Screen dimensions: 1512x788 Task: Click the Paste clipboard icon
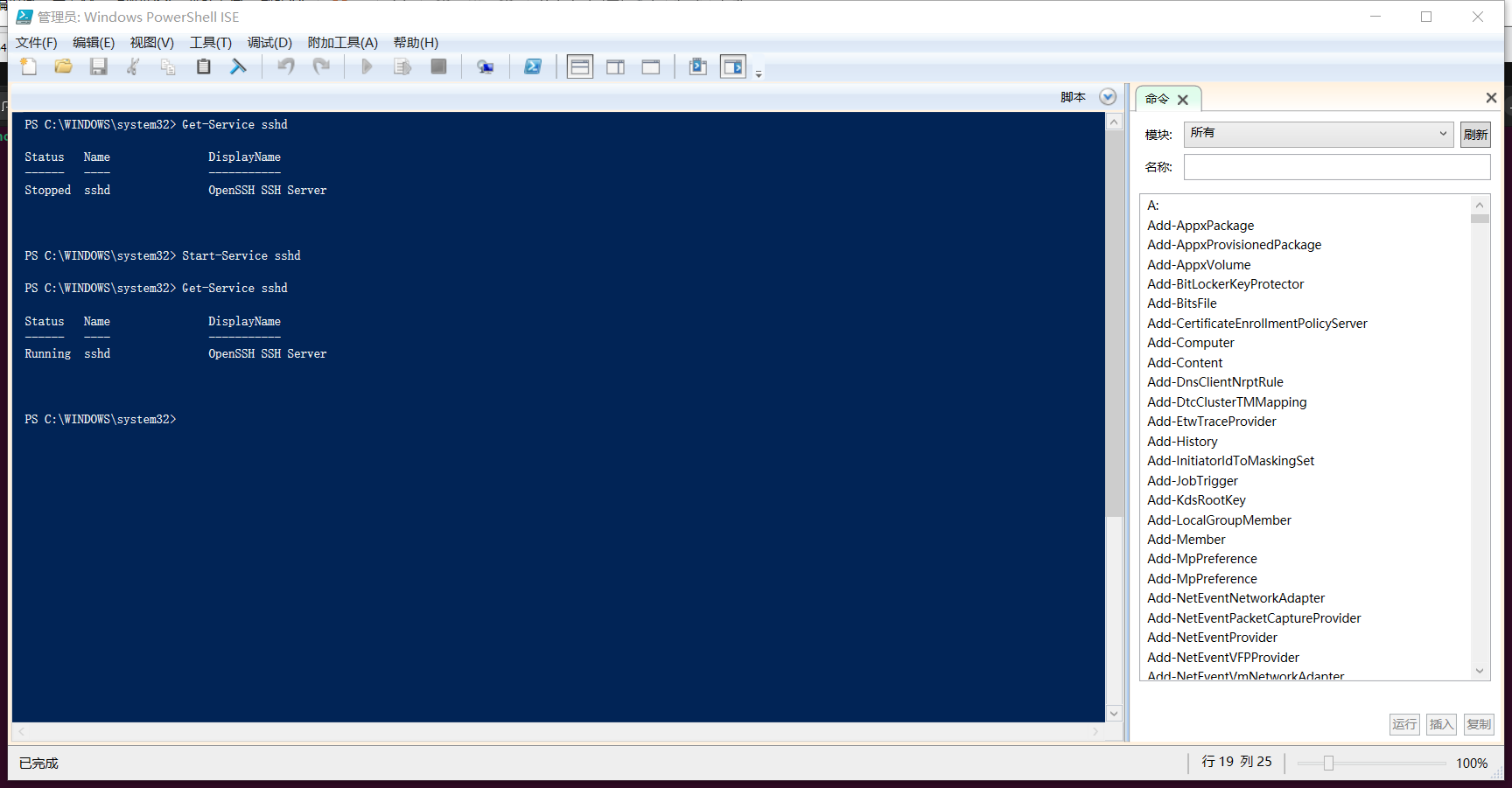pos(203,66)
